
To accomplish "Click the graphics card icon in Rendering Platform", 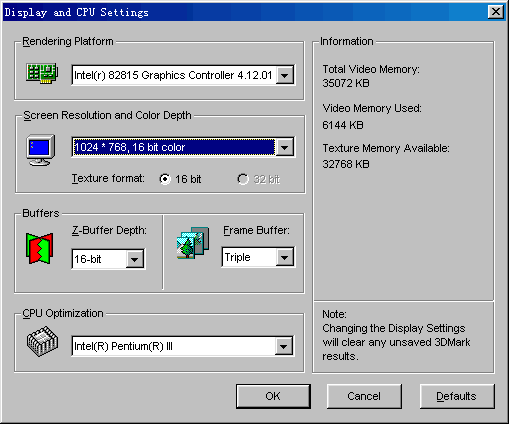I will 42,74.
